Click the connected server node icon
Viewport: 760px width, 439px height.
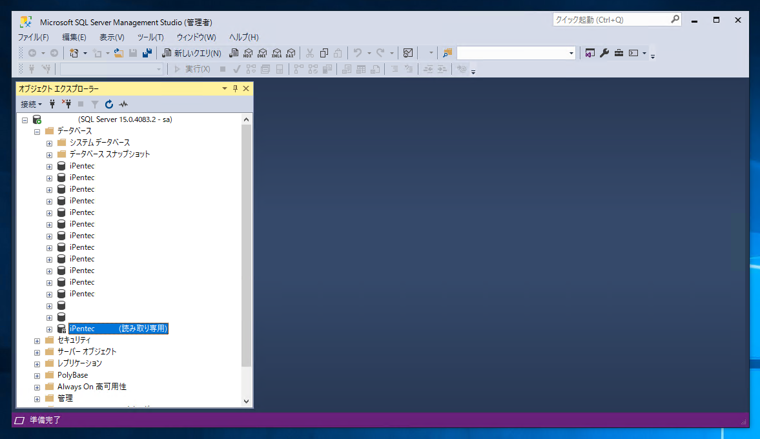(x=37, y=119)
